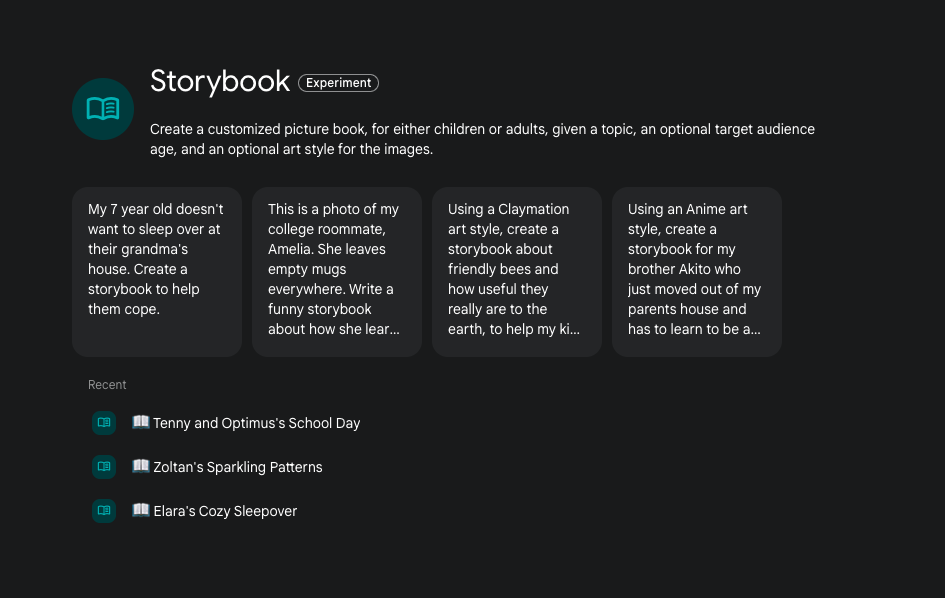
Task: Click the open-book emoji before Elara's title
Action: point(141,510)
